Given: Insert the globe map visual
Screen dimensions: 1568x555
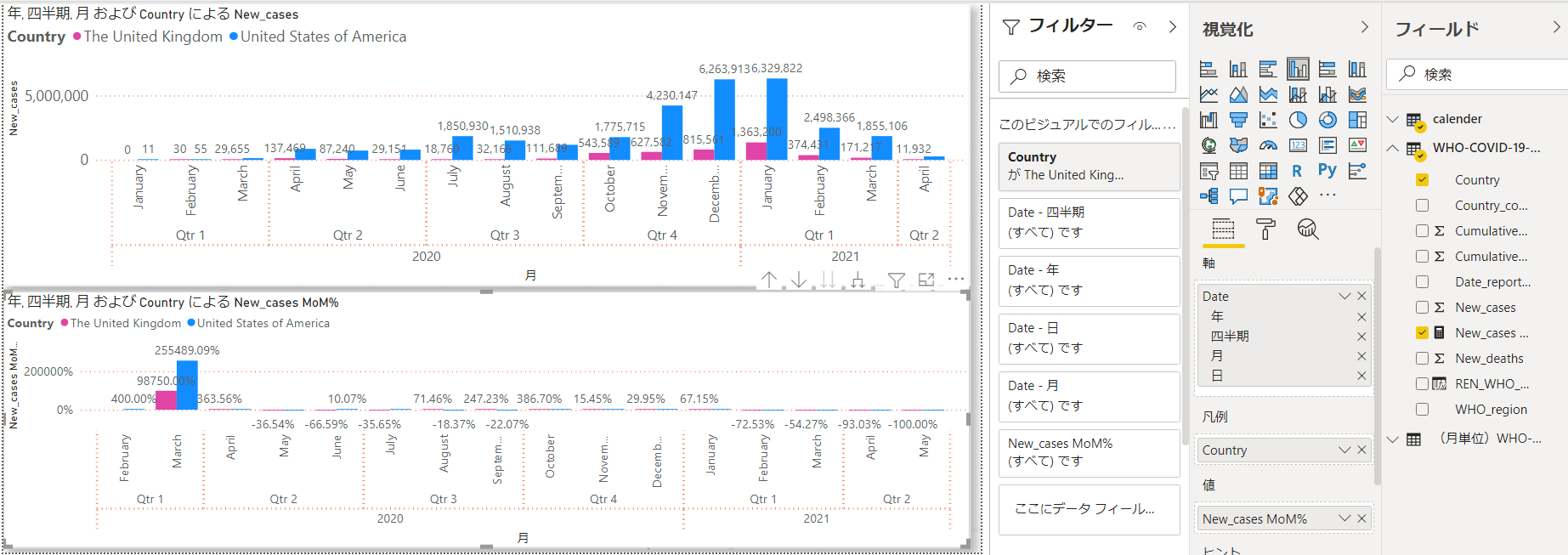Looking at the screenshot, I should pos(1209,145).
